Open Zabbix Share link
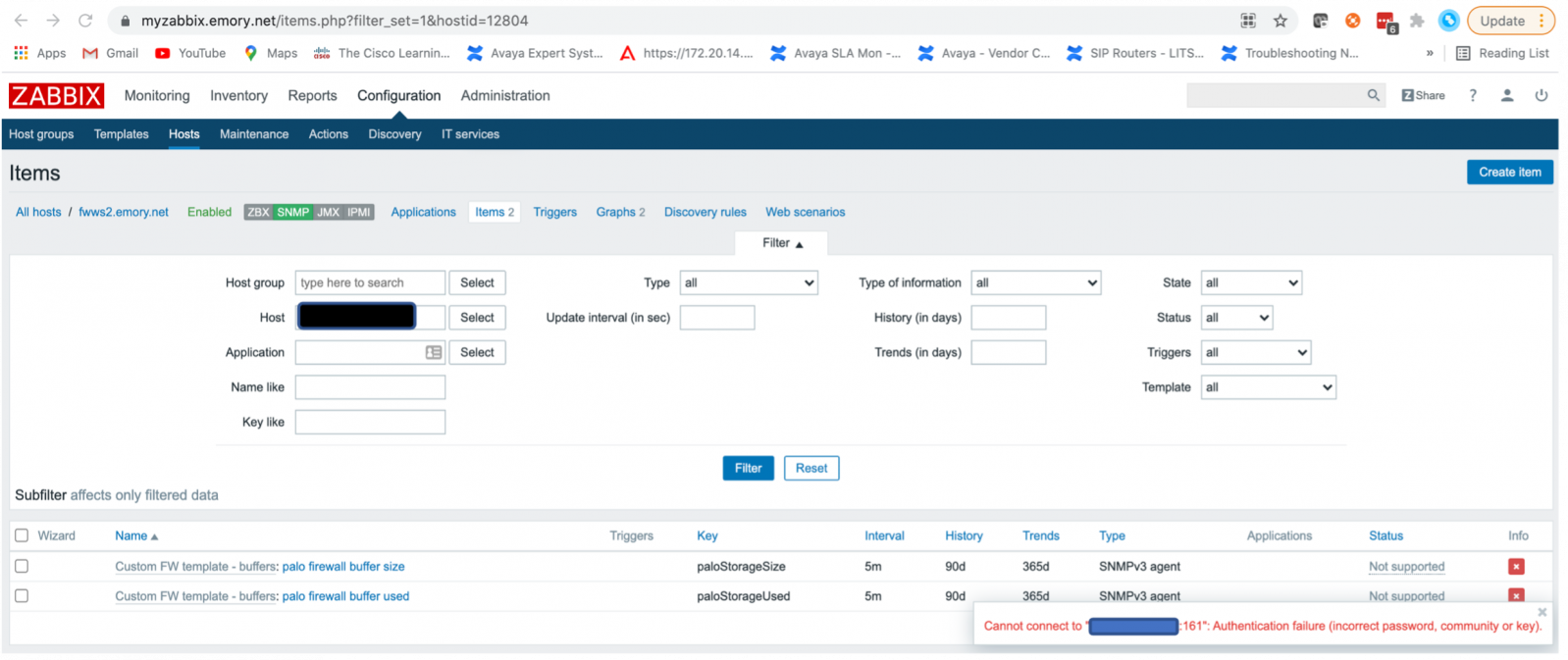1568x660 pixels. [x=1423, y=95]
